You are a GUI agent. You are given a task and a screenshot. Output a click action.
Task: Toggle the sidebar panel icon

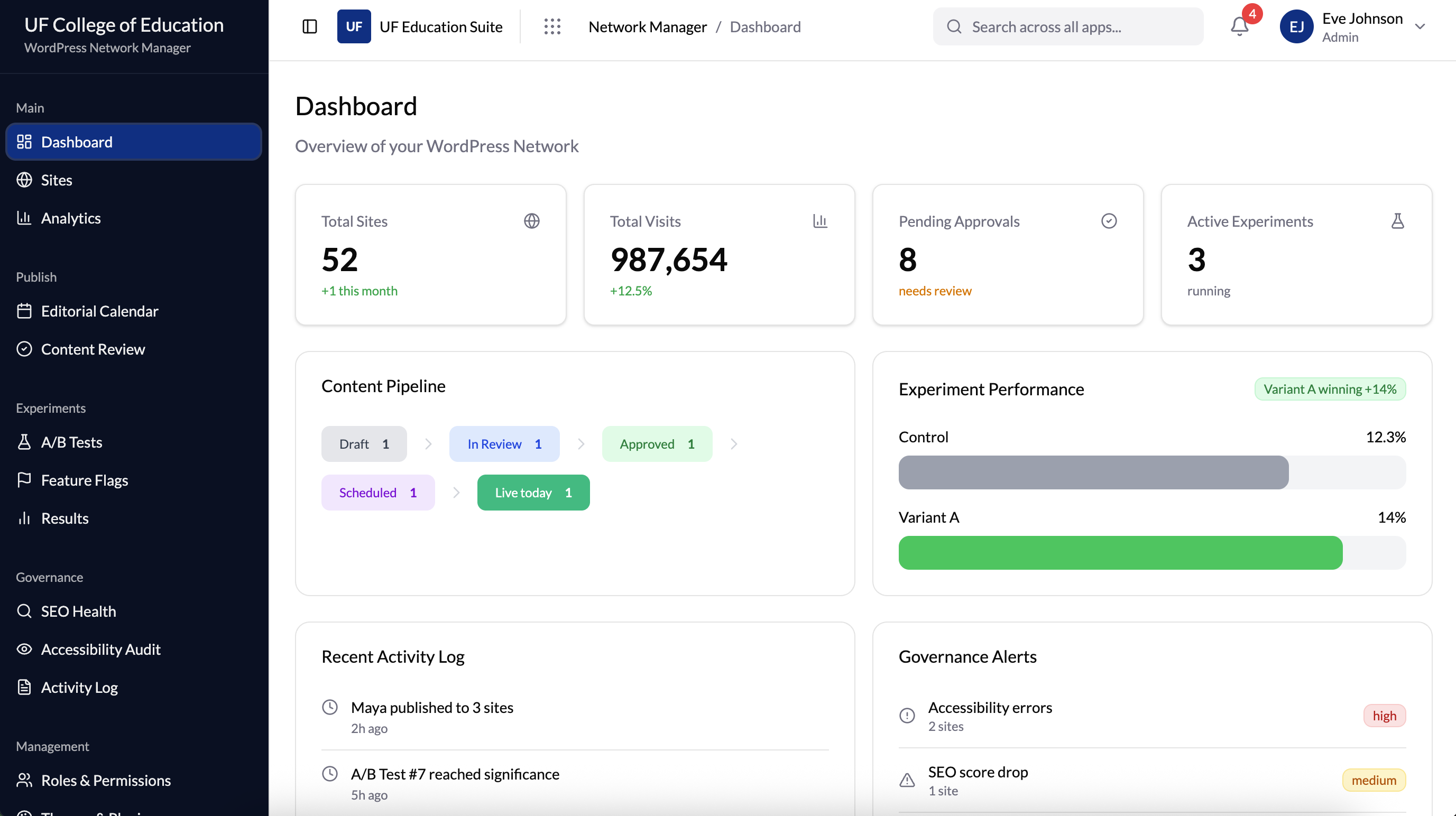click(x=310, y=26)
